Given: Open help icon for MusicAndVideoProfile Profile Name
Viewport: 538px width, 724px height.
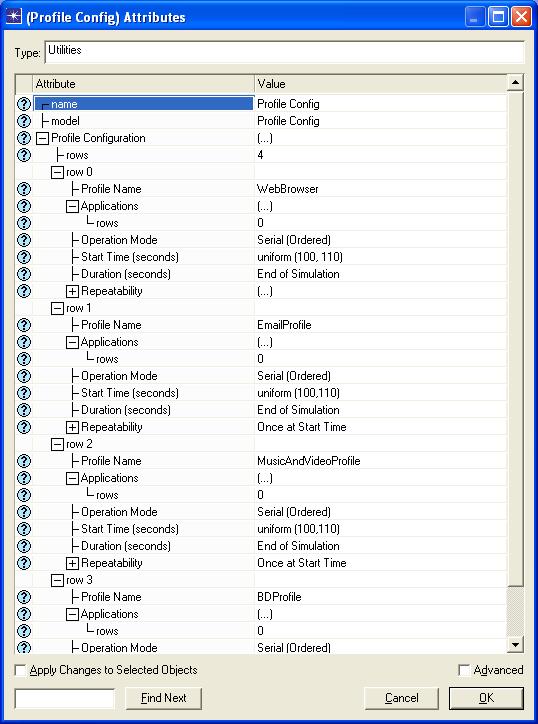Looking at the screenshot, I should click(24, 461).
